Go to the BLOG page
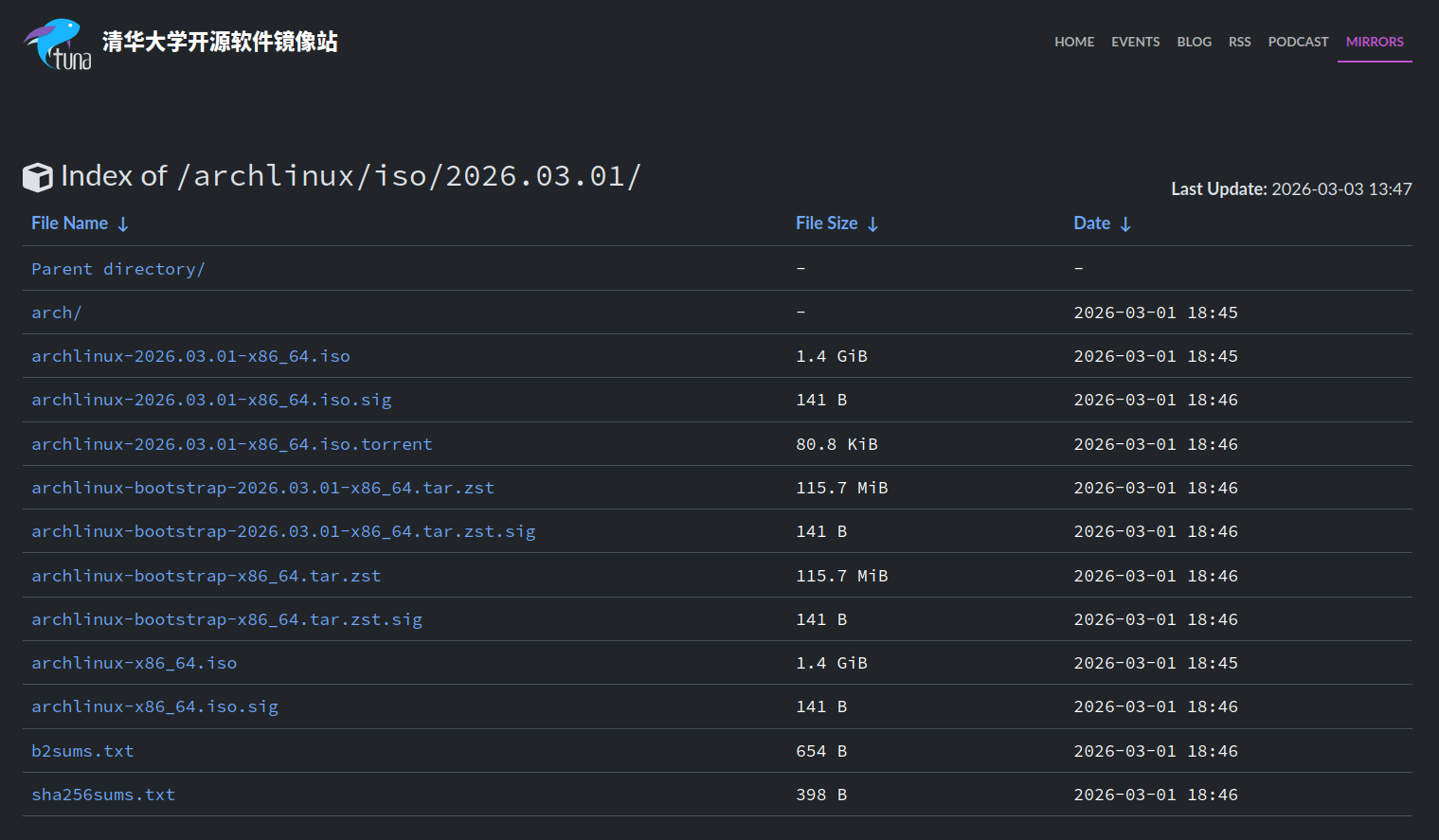This screenshot has height=840, width=1439. click(x=1195, y=42)
